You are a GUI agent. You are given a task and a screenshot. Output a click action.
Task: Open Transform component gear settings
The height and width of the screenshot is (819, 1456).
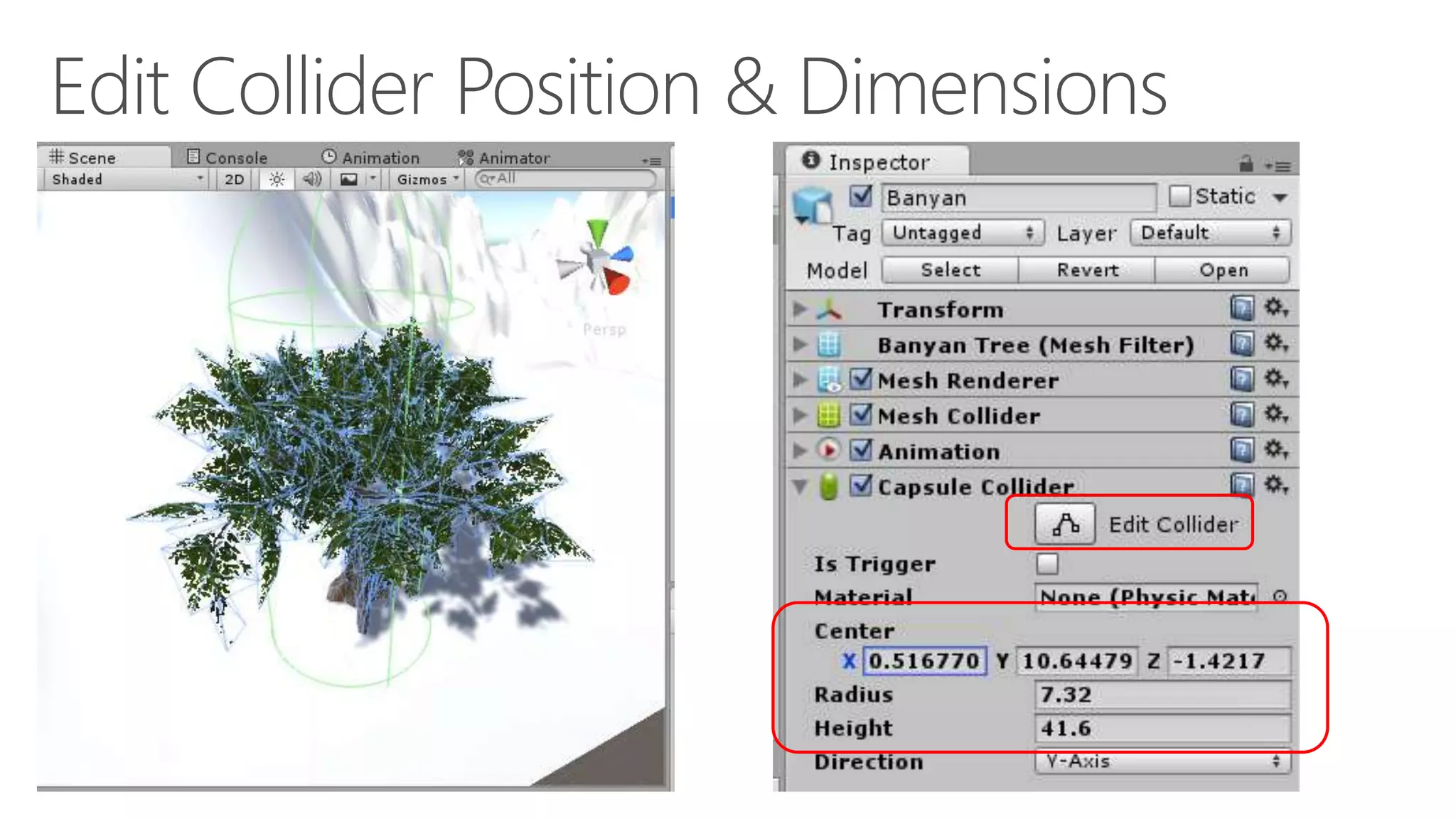click(x=1275, y=309)
